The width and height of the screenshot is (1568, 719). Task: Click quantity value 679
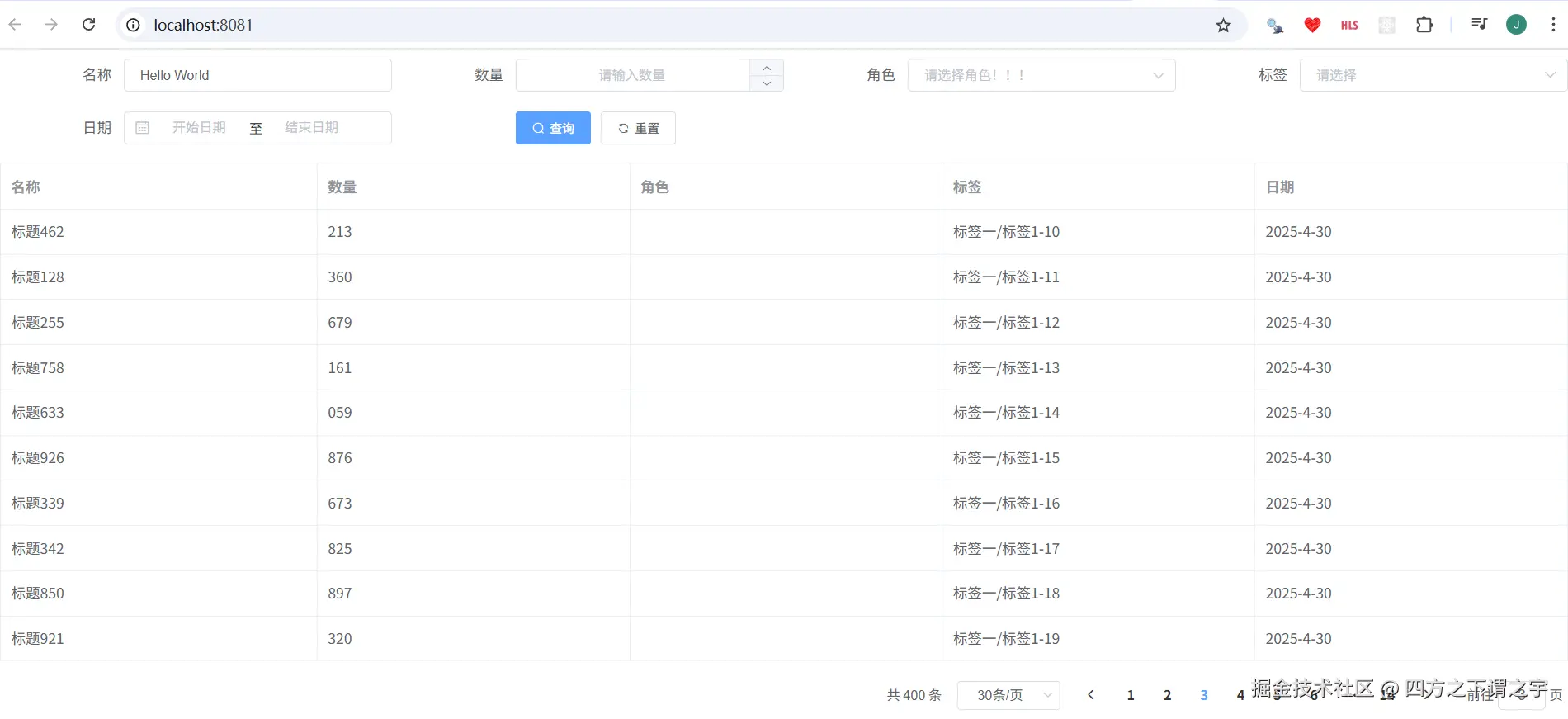point(340,323)
